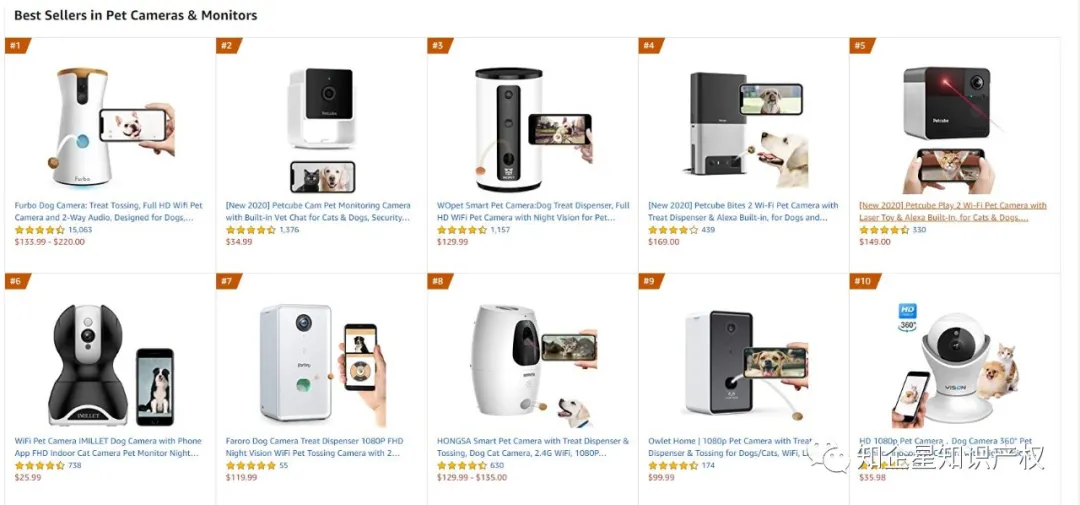Image resolution: width=1080 pixels, height=505 pixels.
Task: Open the WOpet Smart Pet Camera title link
Action: pyautogui.click(x=533, y=212)
